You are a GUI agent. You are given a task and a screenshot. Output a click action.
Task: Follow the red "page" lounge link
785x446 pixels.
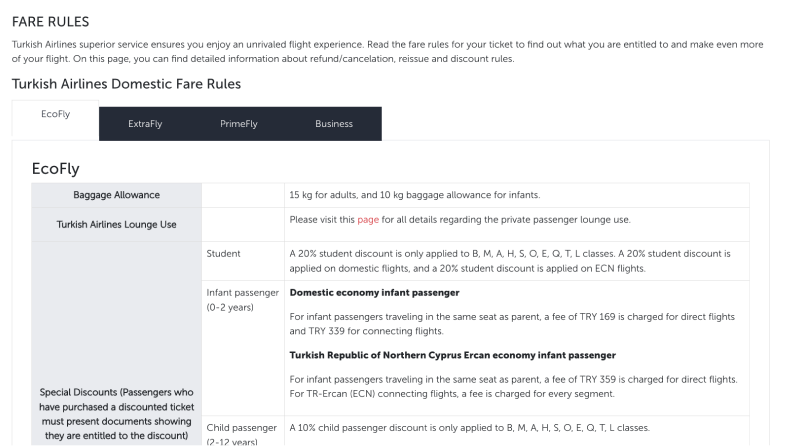[x=368, y=219]
